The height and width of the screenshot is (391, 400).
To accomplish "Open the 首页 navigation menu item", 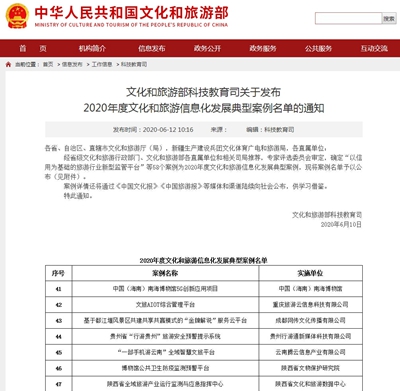I will pos(33,49).
